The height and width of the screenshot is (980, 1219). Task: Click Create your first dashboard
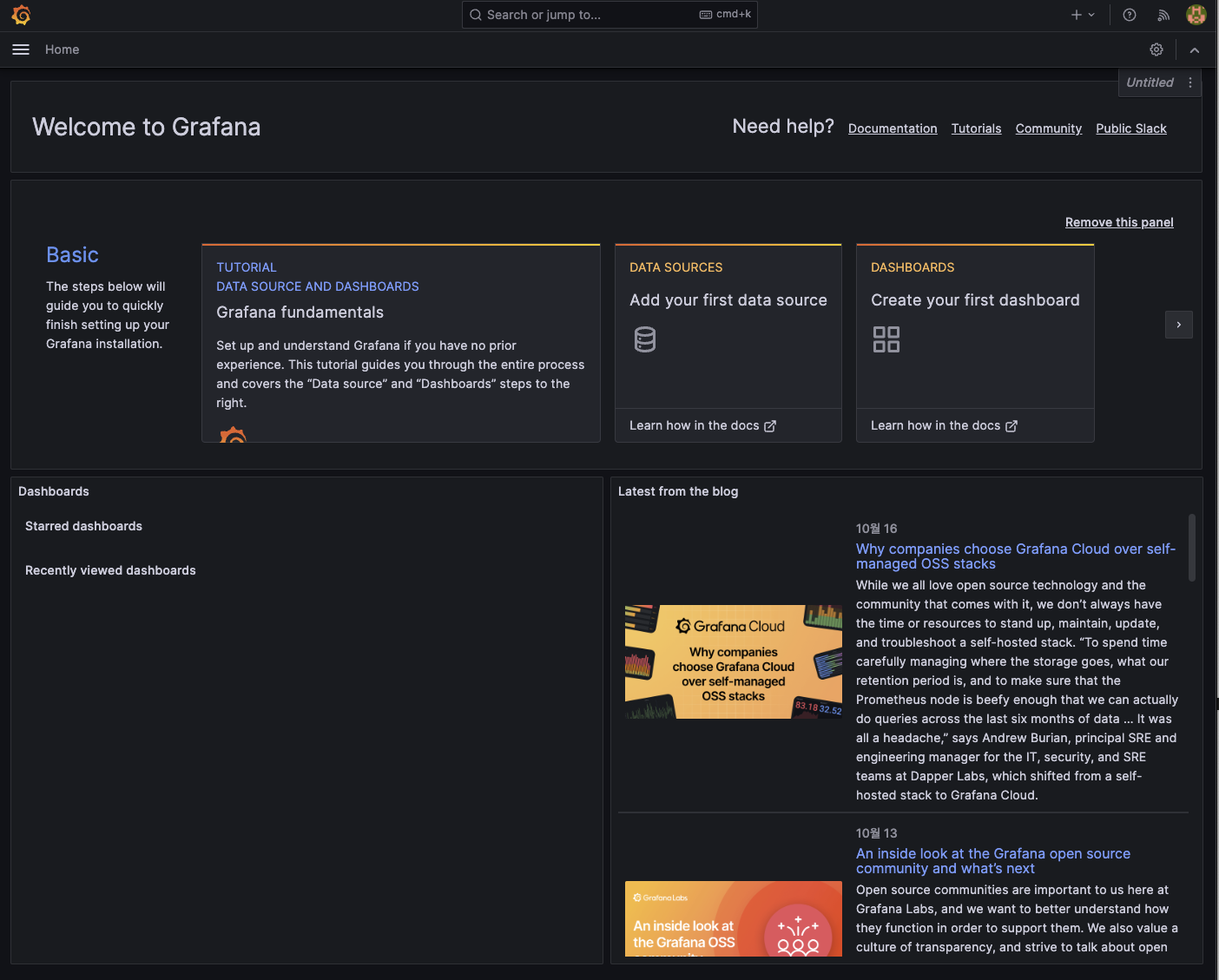pyautogui.click(x=975, y=300)
